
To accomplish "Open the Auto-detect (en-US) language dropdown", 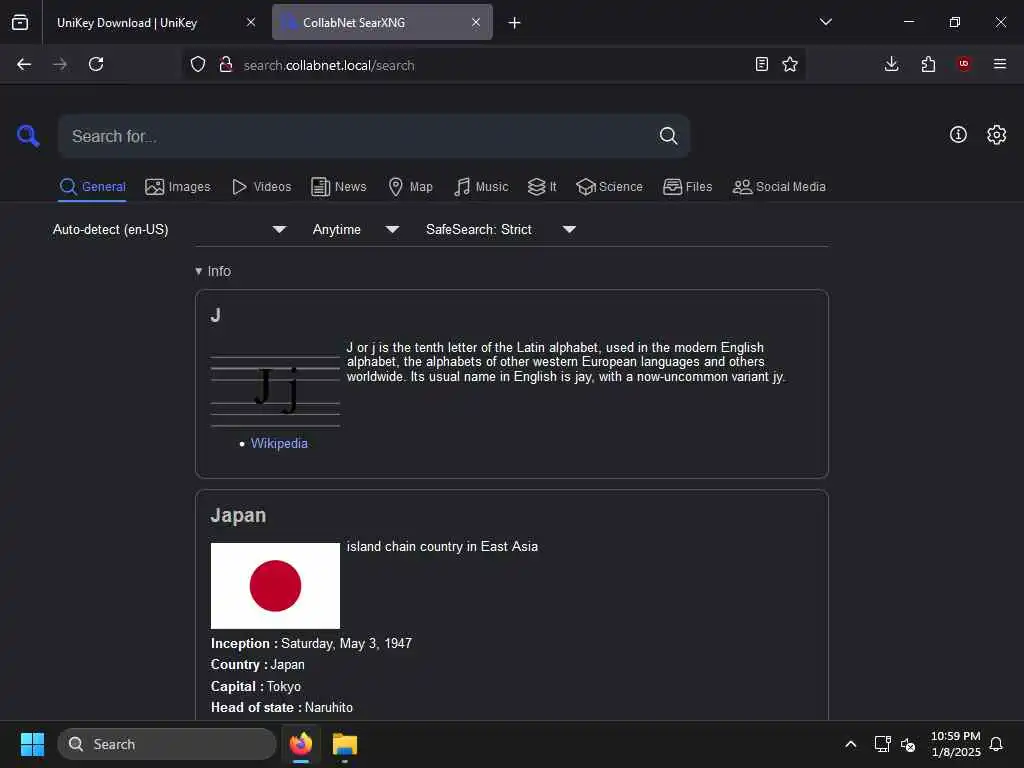I will (169, 229).
